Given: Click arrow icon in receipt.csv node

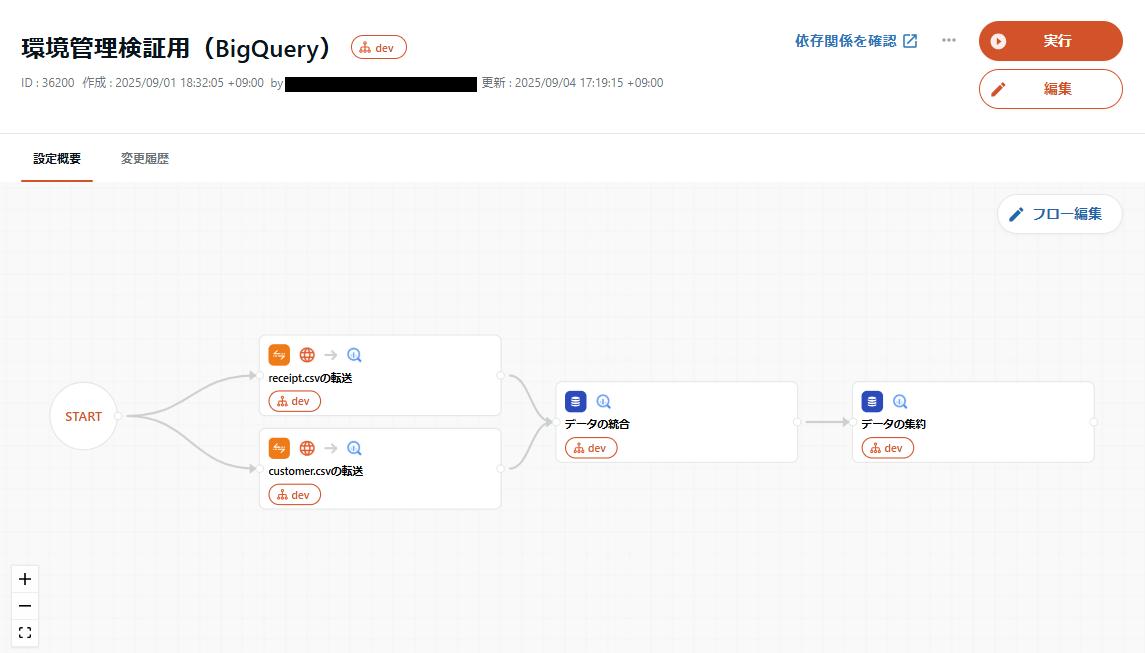Looking at the screenshot, I should (x=331, y=355).
